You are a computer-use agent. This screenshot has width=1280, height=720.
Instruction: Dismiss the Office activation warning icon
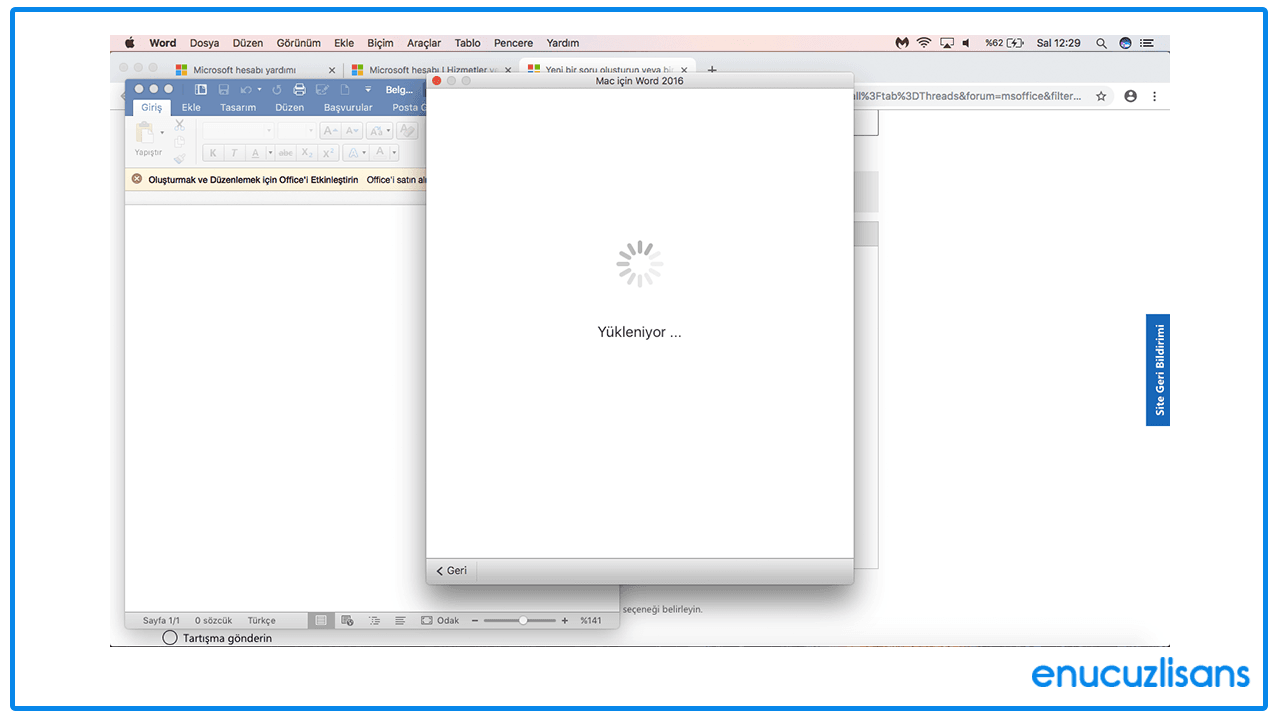[137, 180]
